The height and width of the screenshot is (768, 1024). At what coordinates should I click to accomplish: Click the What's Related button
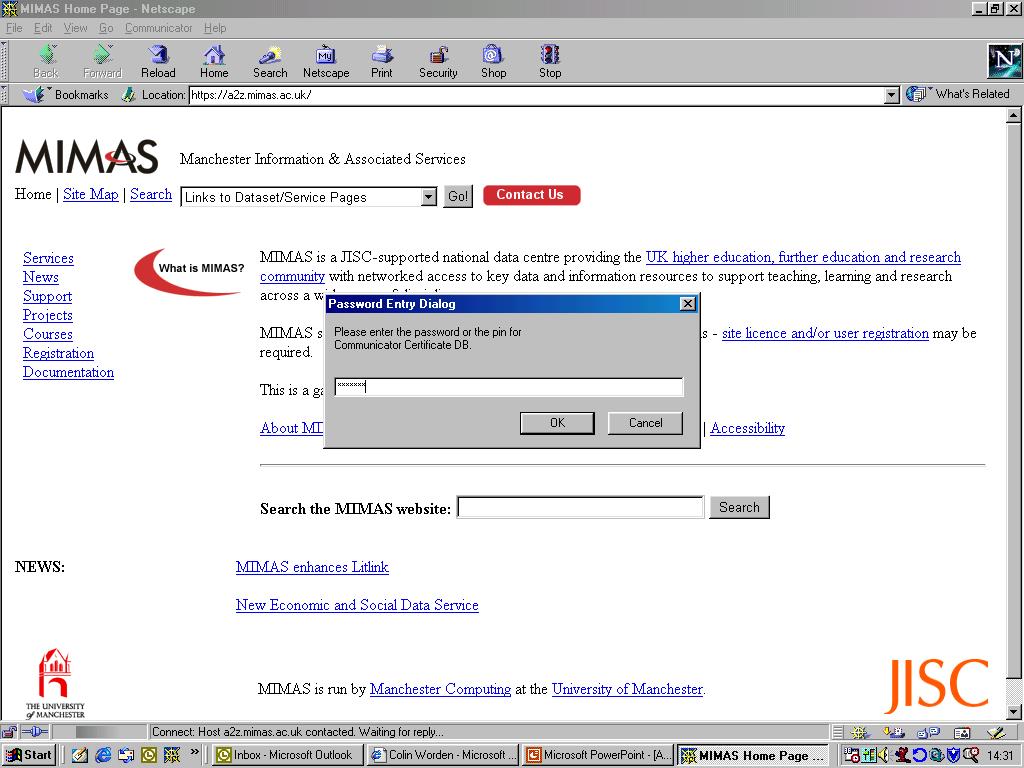(x=958, y=94)
